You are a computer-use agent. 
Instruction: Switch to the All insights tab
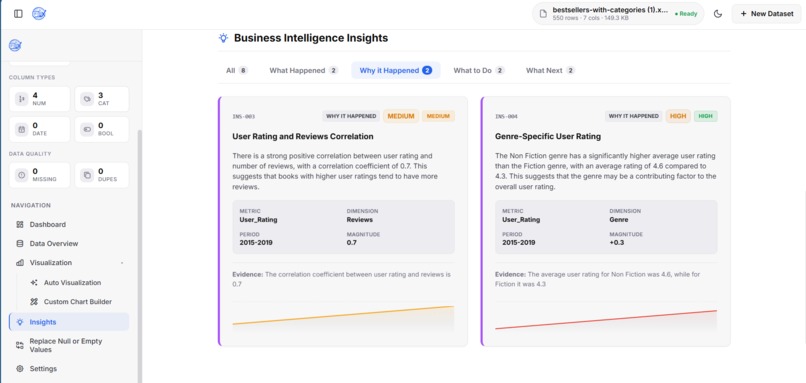236,70
